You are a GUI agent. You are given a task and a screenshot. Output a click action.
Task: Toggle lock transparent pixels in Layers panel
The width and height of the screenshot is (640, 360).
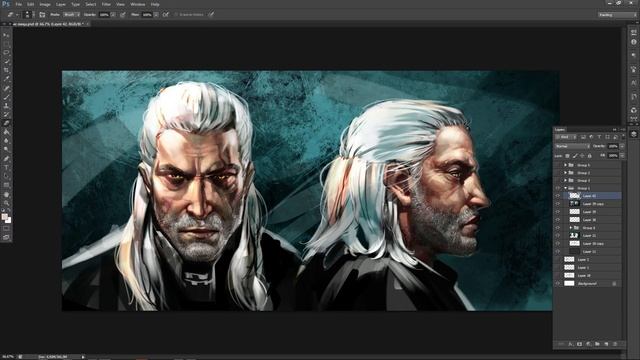(x=567, y=156)
